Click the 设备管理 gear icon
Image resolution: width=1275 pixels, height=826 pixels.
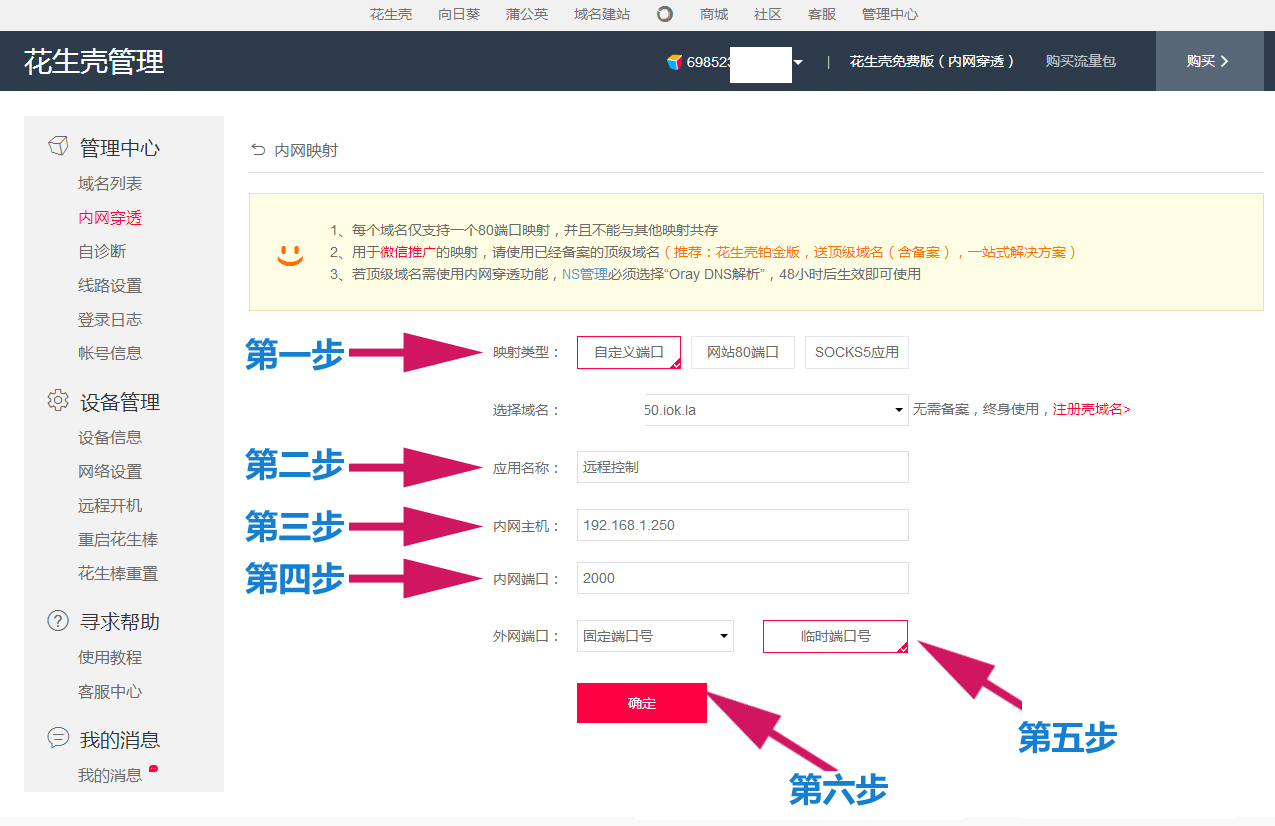click(58, 401)
